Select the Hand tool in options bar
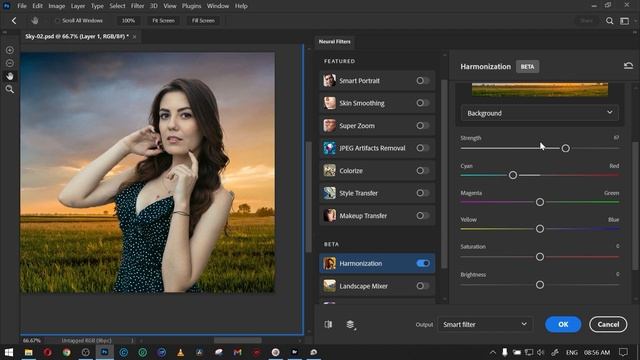This screenshot has height=360, width=640. (x=35, y=20)
